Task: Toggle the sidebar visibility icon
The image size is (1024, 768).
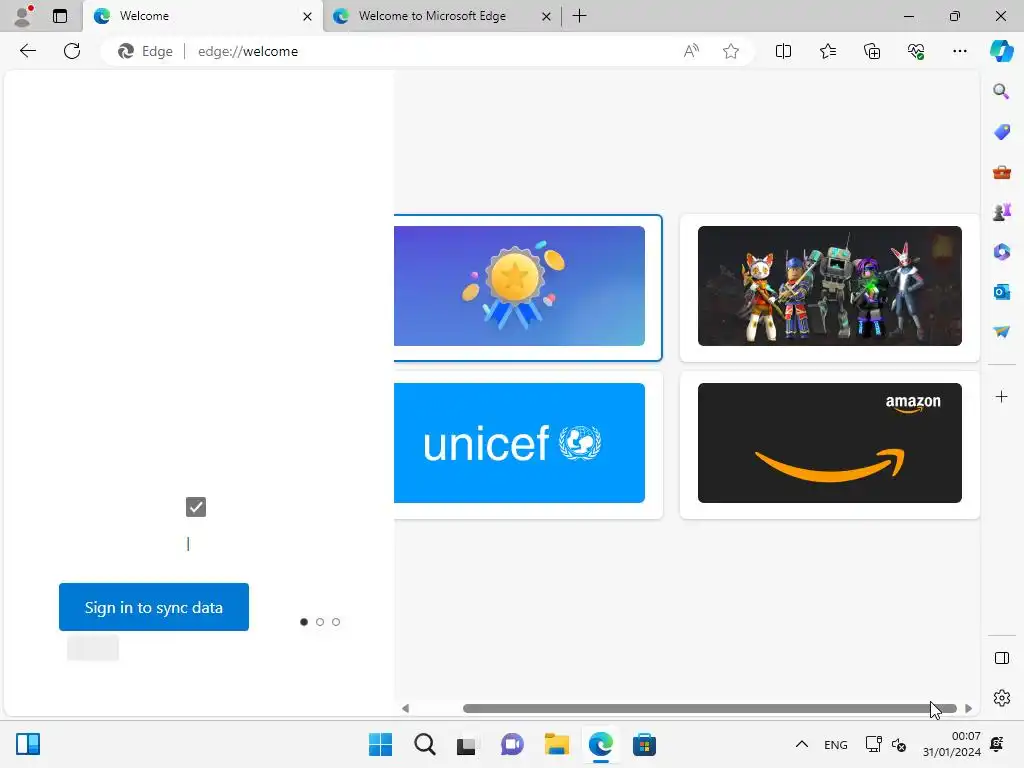Action: 1001,658
